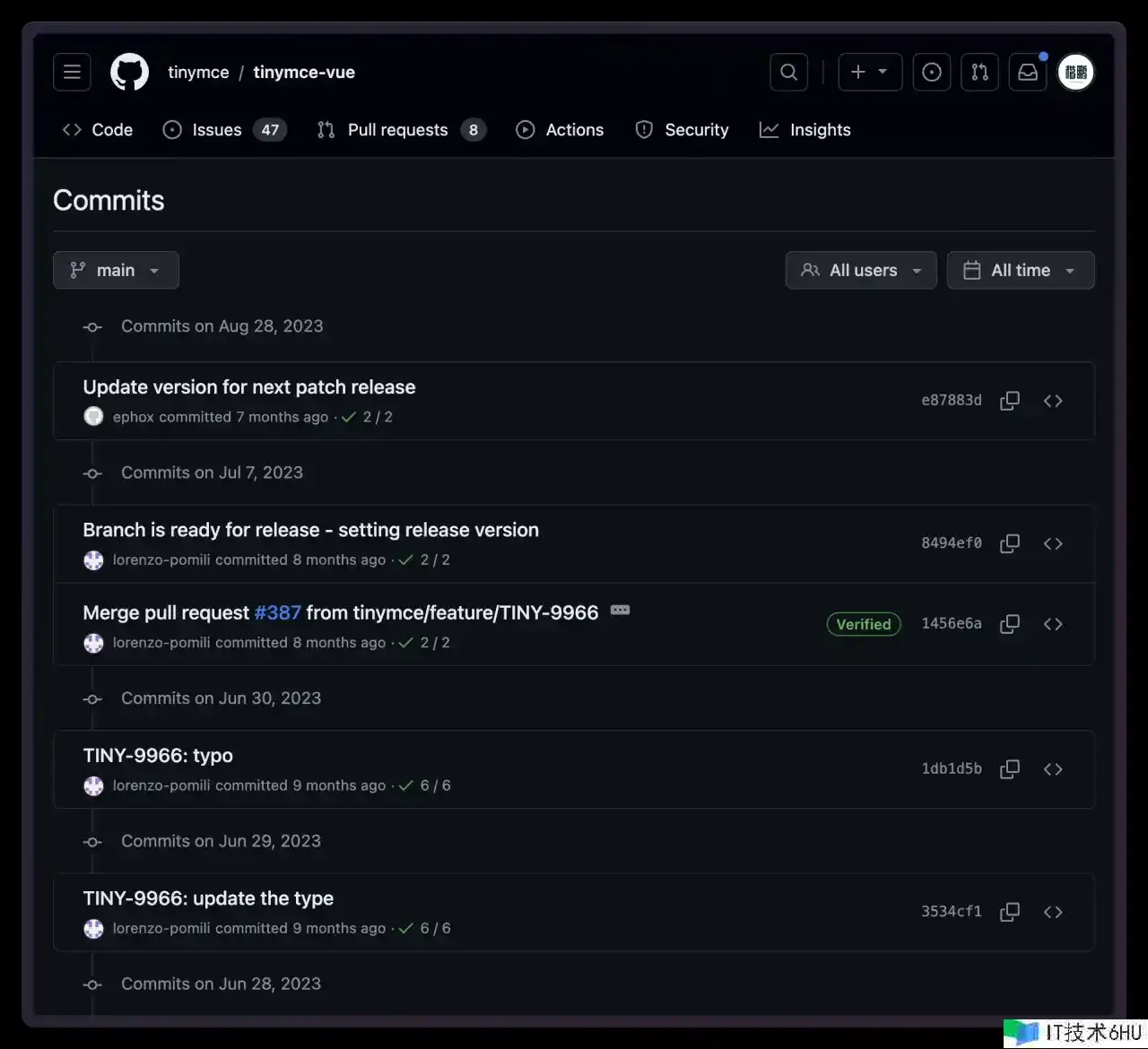The height and width of the screenshot is (1049, 1148).
Task: Open the 'TINY-9966: typo' commit
Action: (x=158, y=756)
